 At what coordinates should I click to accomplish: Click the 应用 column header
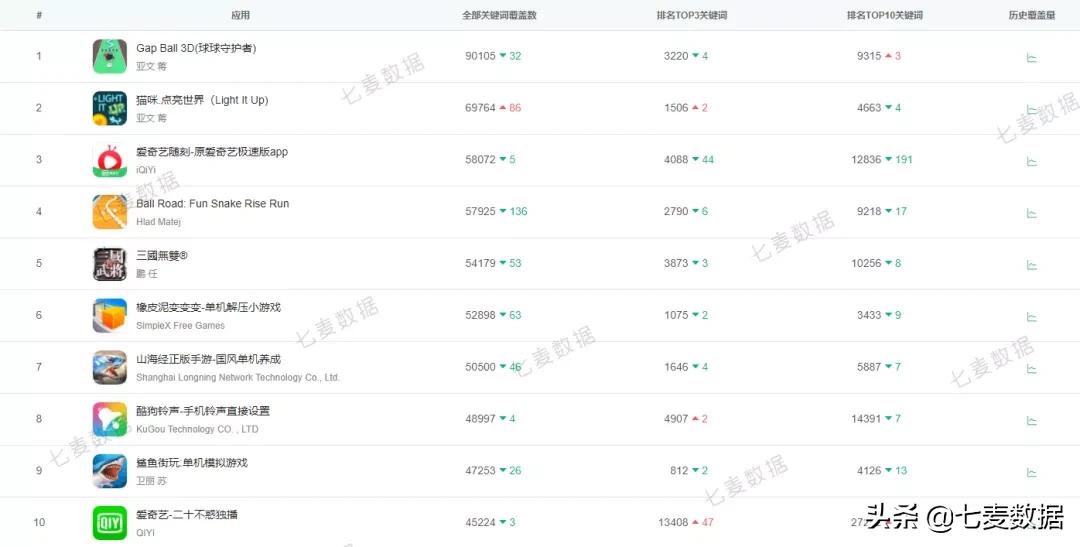pos(240,15)
